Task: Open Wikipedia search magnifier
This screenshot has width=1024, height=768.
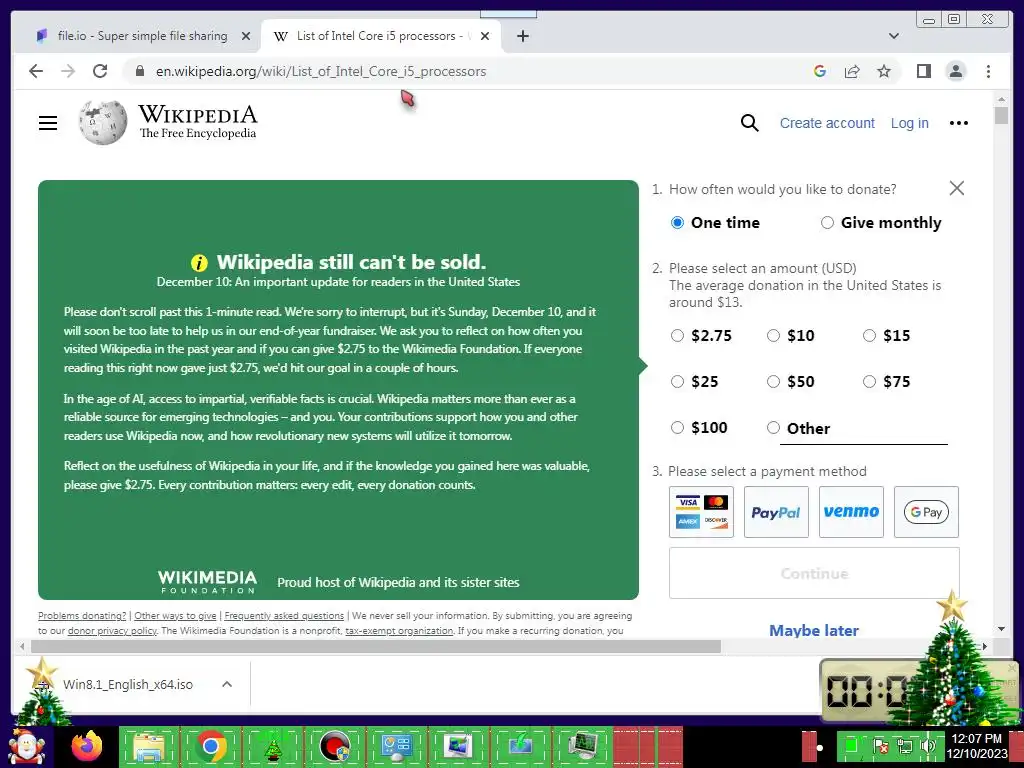Action: (x=750, y=123)
